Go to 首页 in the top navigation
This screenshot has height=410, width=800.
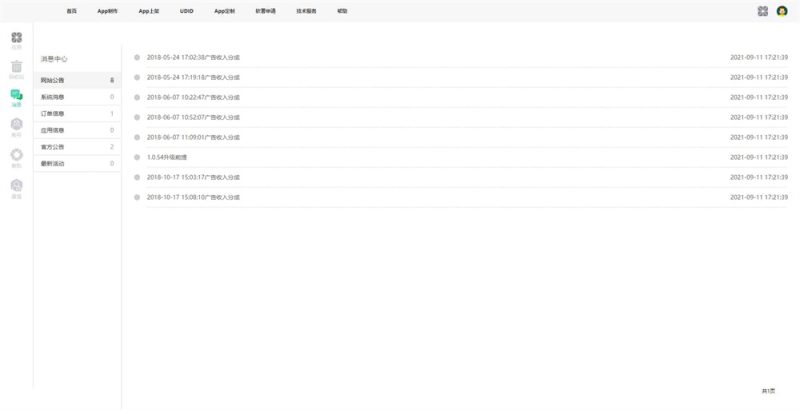click(x=71, y=11)
